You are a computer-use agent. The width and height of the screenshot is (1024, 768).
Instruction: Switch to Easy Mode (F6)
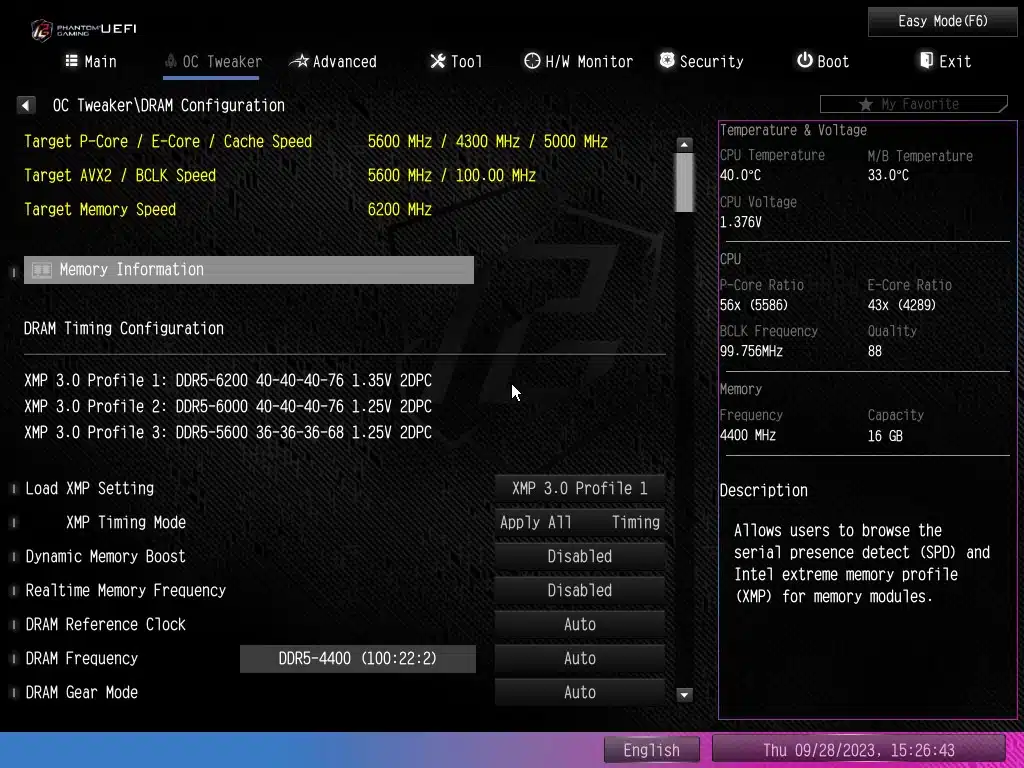click(x=942, y=22)
